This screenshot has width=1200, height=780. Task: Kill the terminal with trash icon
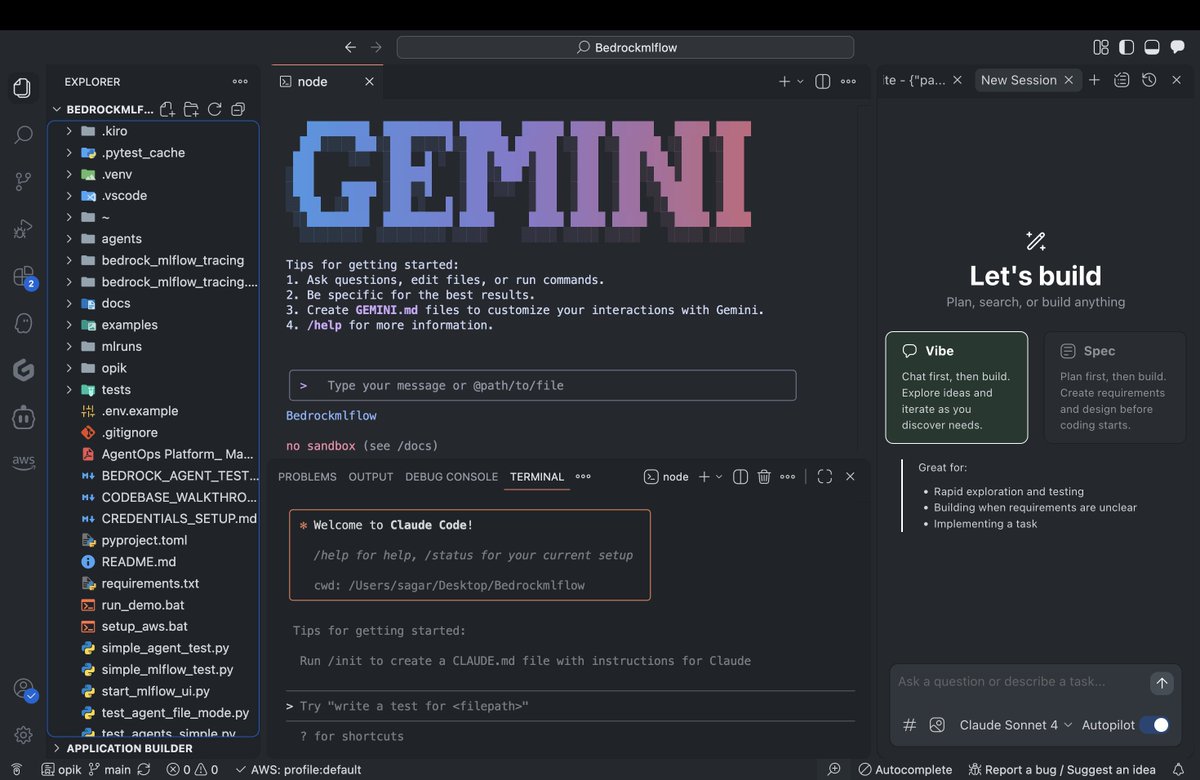[764, 477]
